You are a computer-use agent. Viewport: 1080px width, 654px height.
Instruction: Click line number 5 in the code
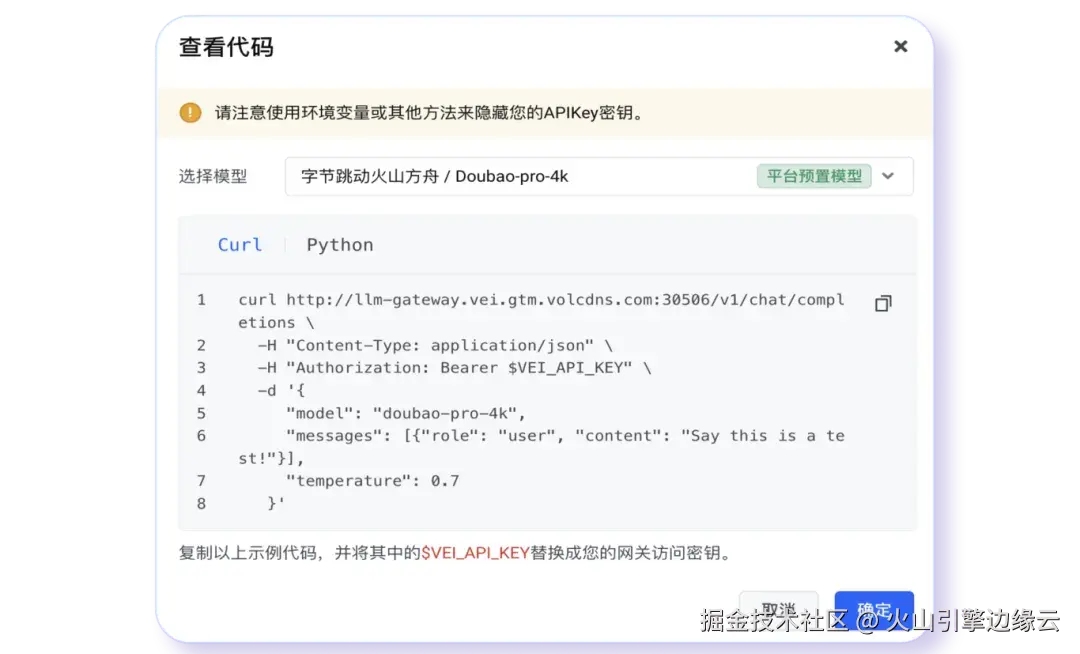tap(200, 412)
